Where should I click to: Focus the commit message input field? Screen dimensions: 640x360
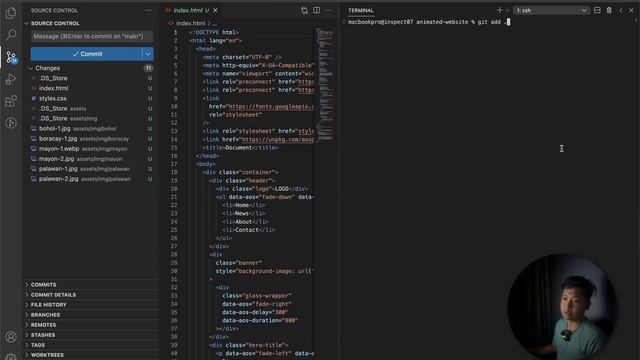[92, 36]
